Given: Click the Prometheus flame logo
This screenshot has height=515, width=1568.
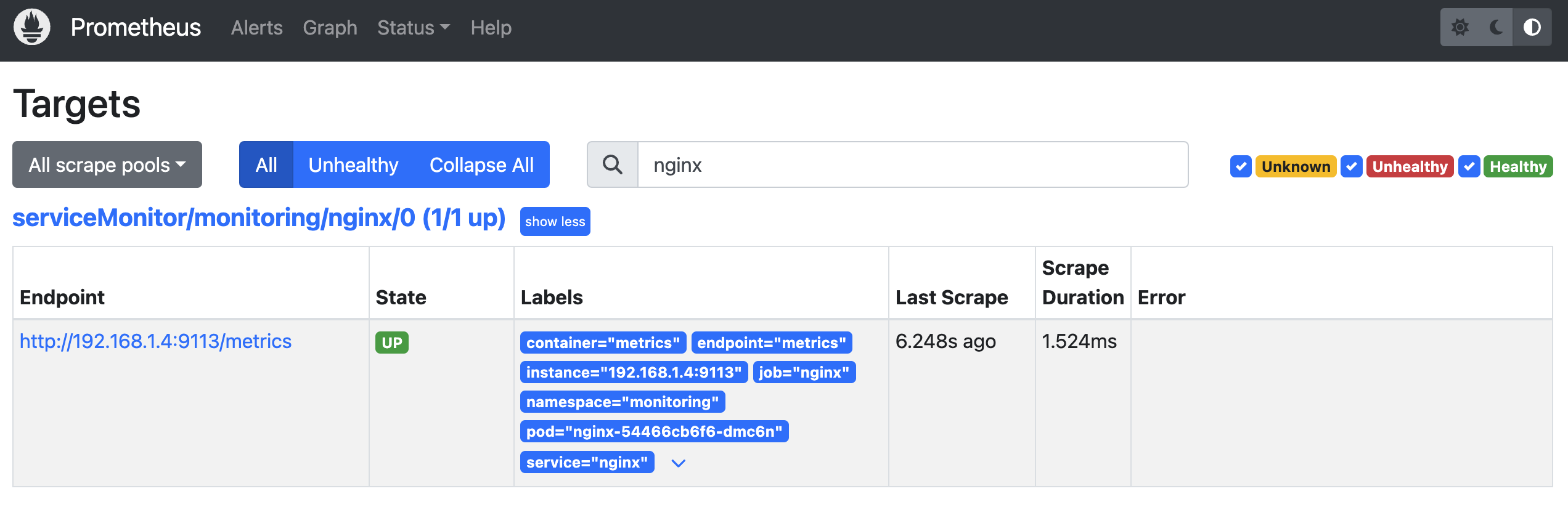Looking at the screenshot, I should click(x=32, y=27).
